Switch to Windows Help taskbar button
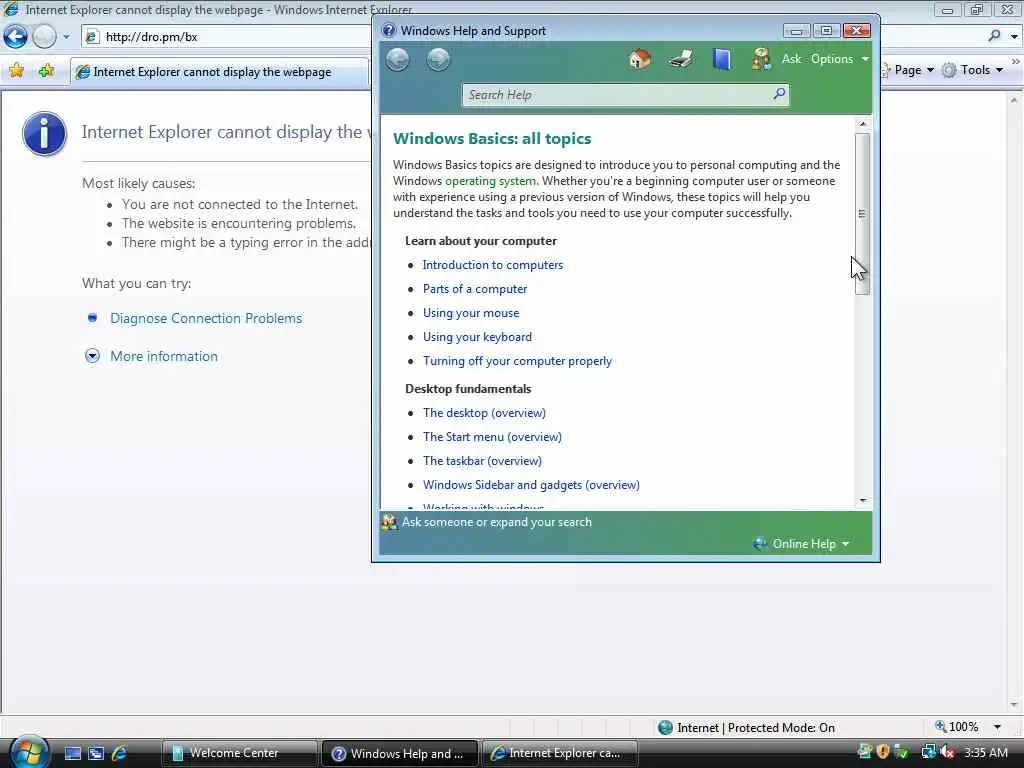 point(400,753)
